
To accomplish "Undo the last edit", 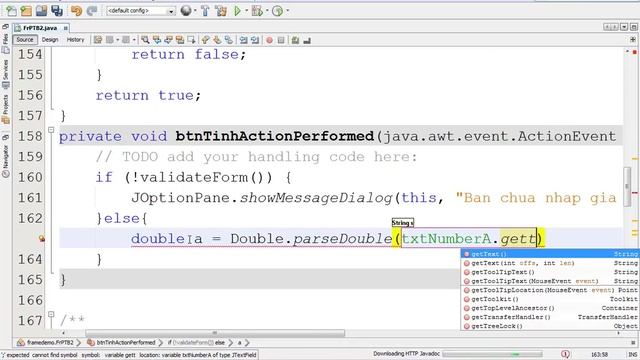I will tap(76, 11).
